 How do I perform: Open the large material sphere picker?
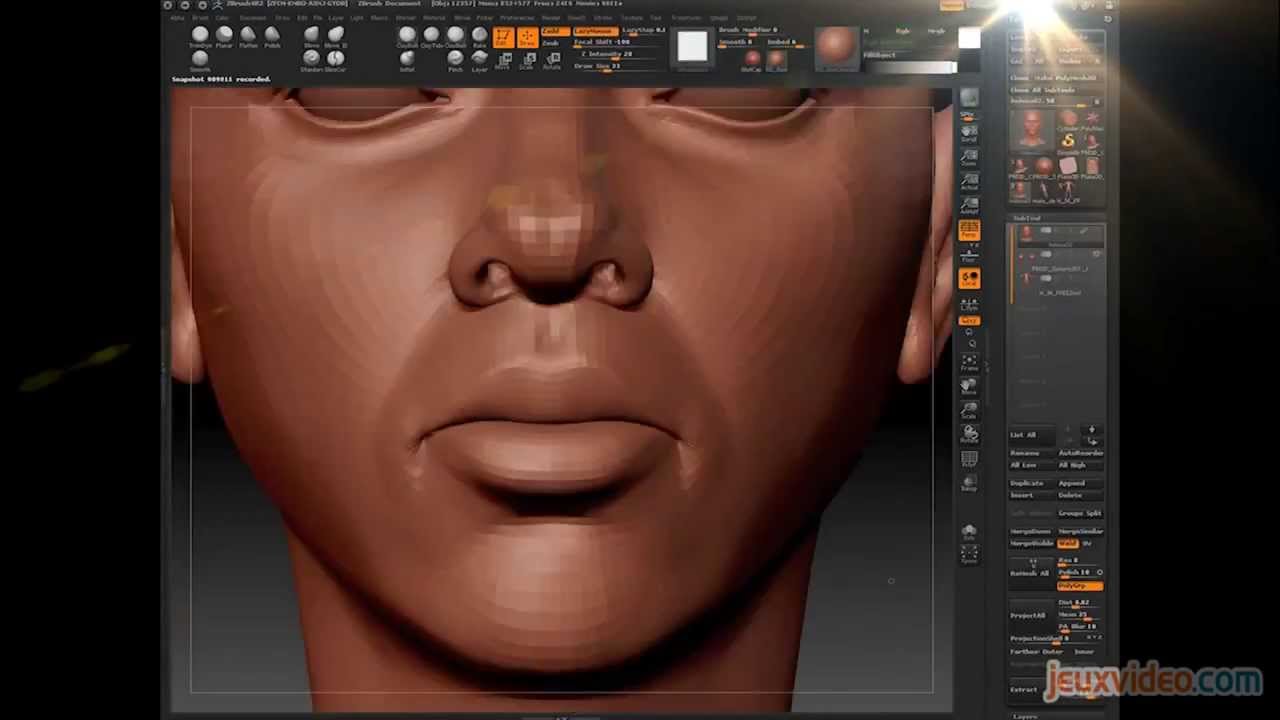[x=837, y=48]
